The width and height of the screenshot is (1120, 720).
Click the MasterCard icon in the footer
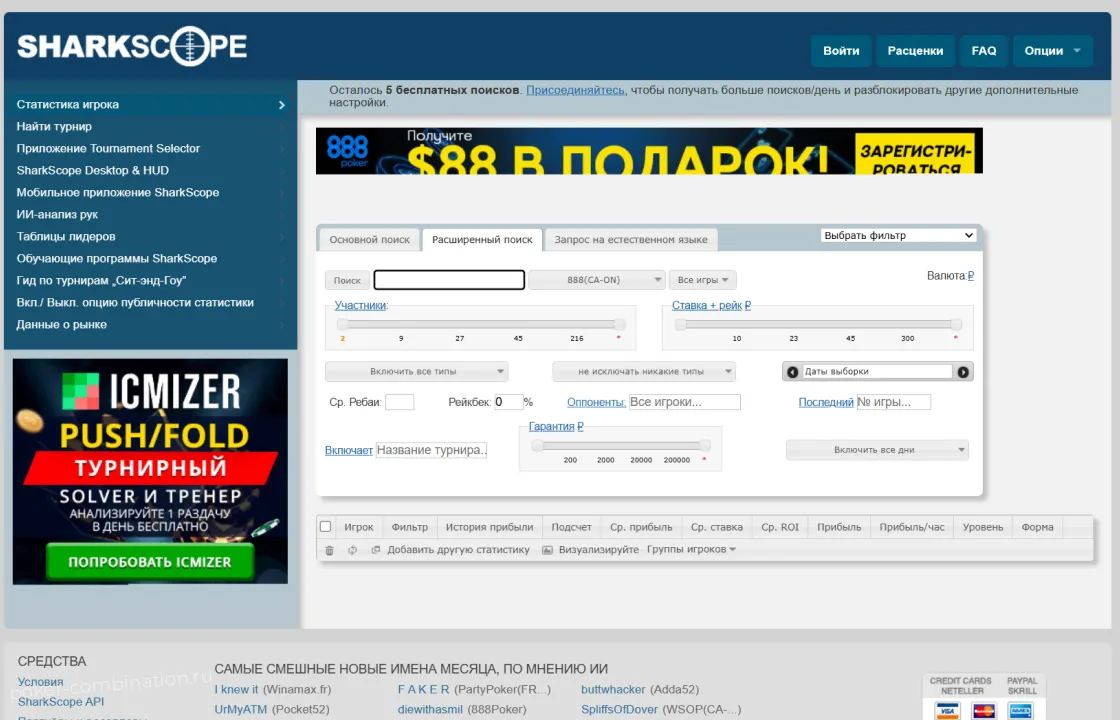coord(984,711)
